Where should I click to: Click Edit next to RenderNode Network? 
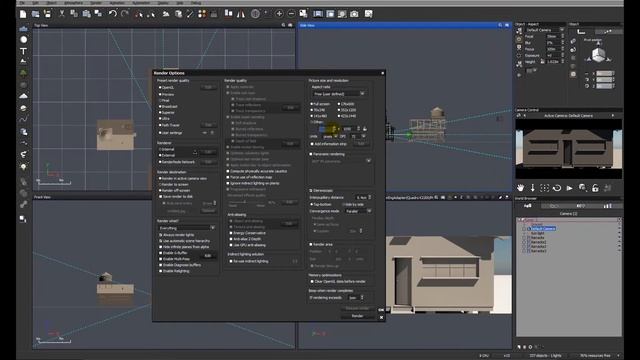(x=208, y=162)
